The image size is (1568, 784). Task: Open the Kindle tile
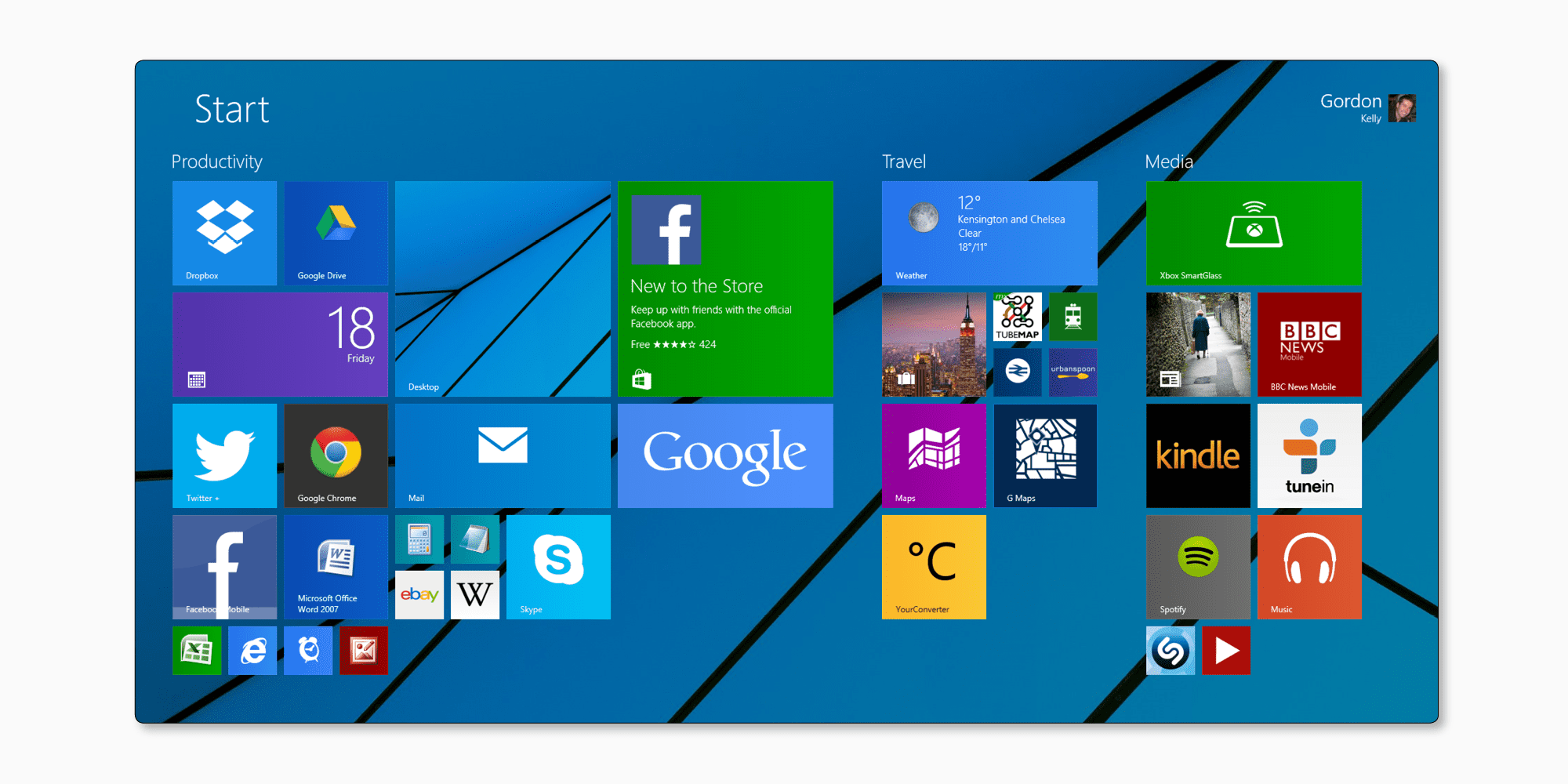1198,456
